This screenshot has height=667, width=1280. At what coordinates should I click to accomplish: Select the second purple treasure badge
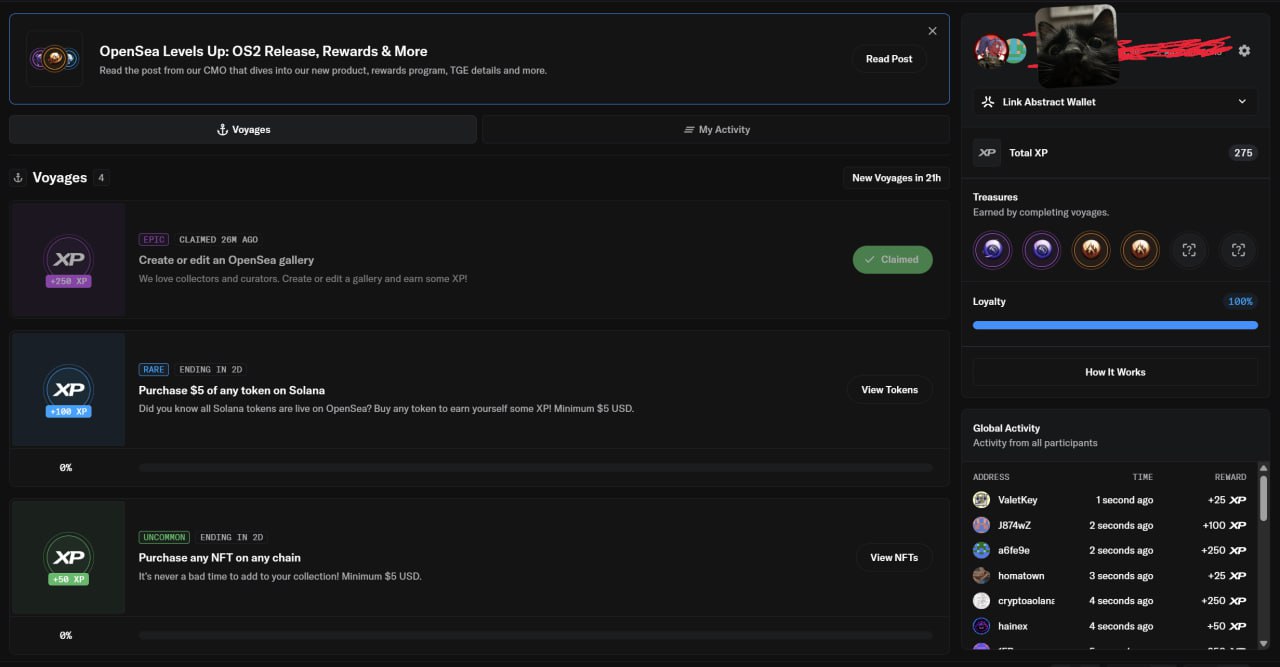(x=1042, y=250)
